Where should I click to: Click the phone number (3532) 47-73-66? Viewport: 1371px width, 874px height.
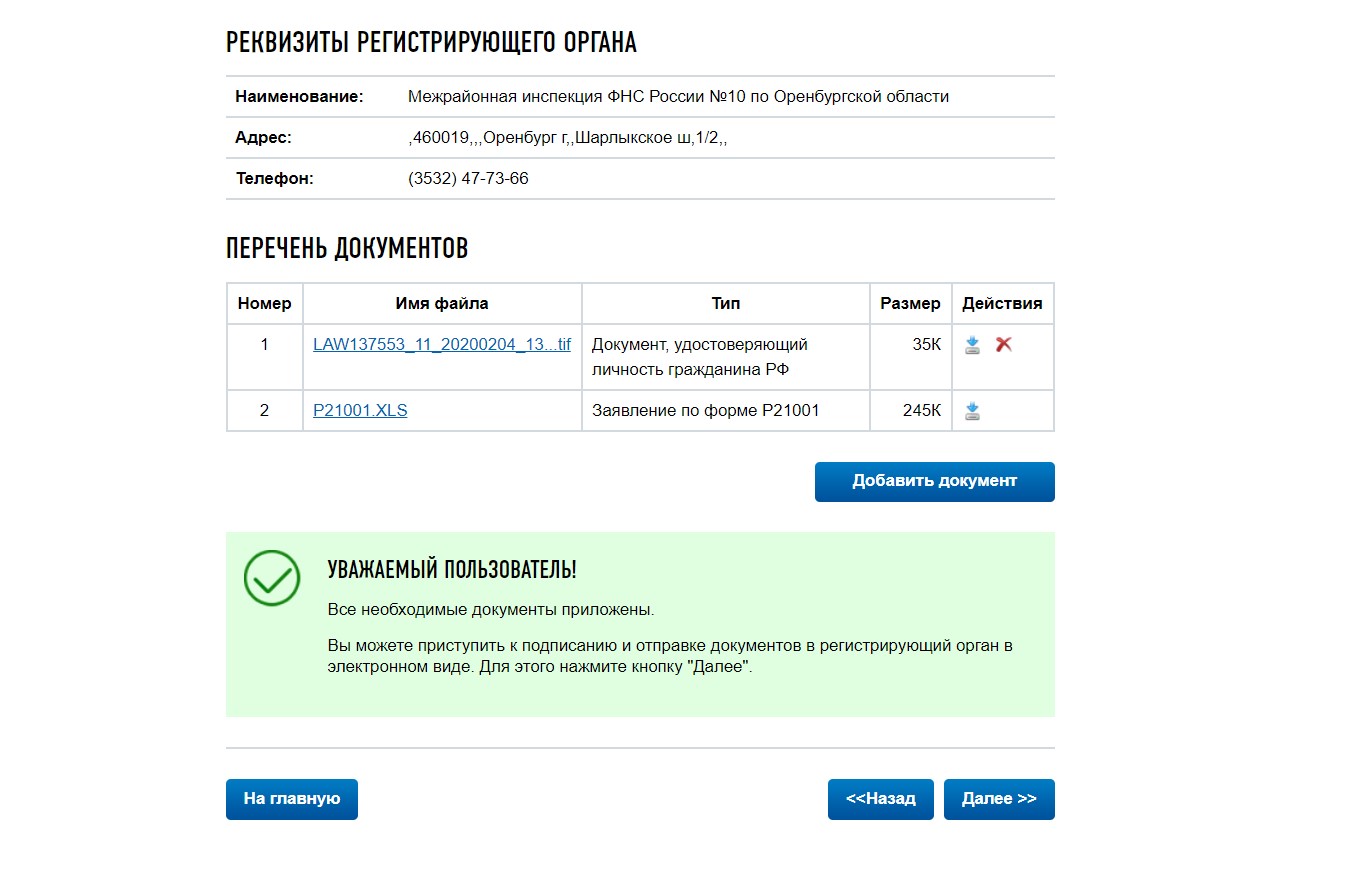[x=468, y=179]
